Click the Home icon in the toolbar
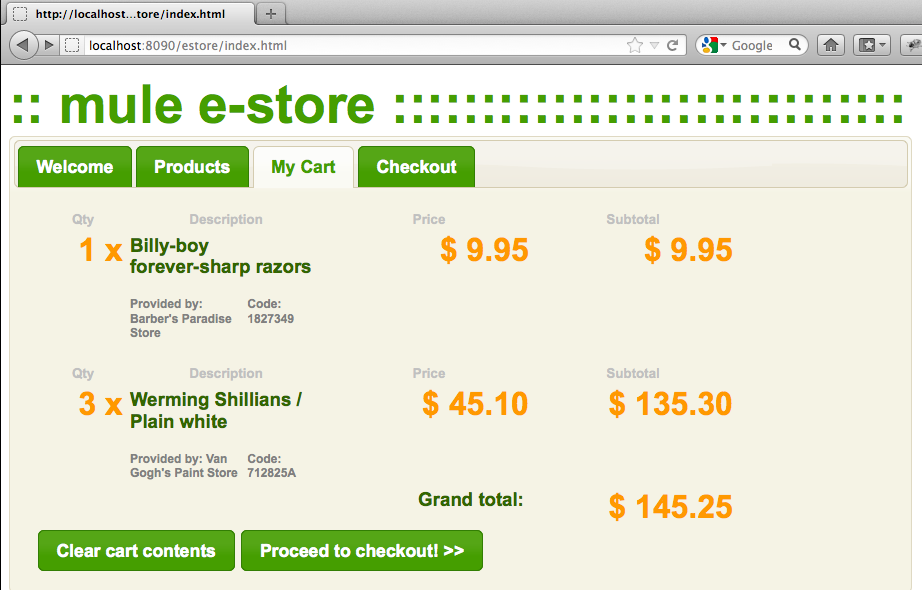The image size is (922, 590). (x=831, y=45)
